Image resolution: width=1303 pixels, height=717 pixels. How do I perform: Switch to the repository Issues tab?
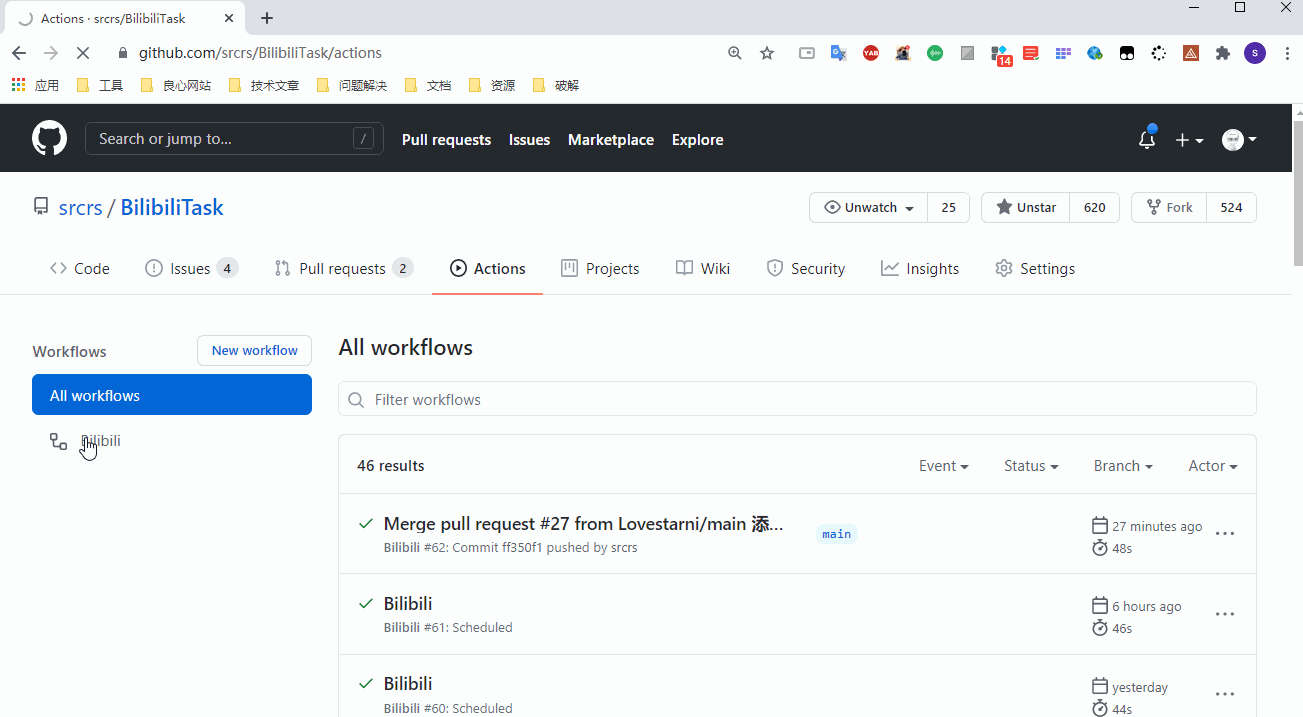click(x=191, y=268)
